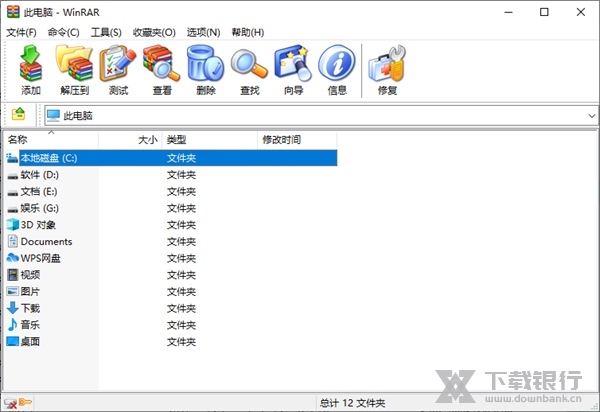Open the 帮助(H) menu

248,33
